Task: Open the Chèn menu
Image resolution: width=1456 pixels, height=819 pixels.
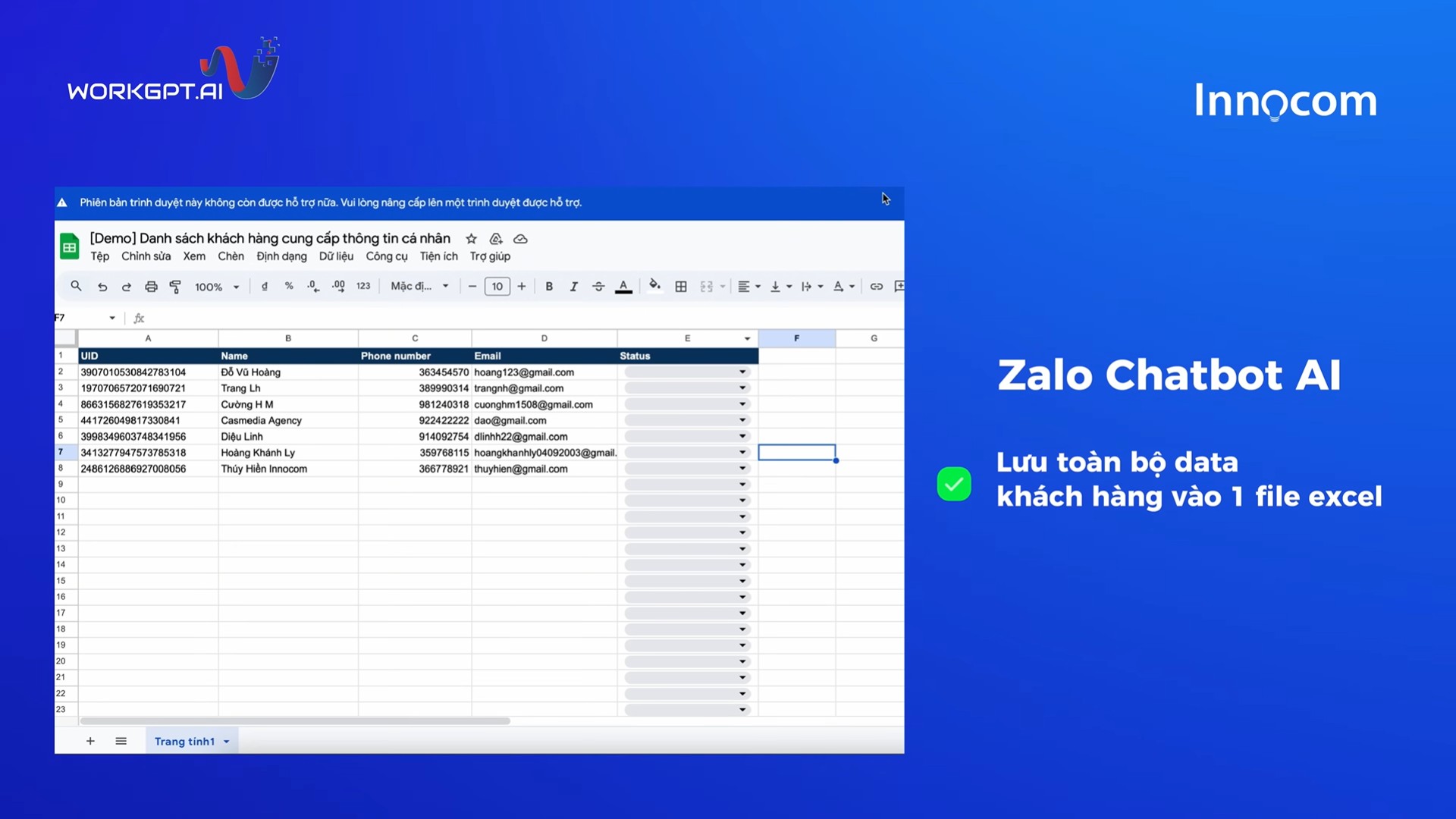Action: coord(231,256)
